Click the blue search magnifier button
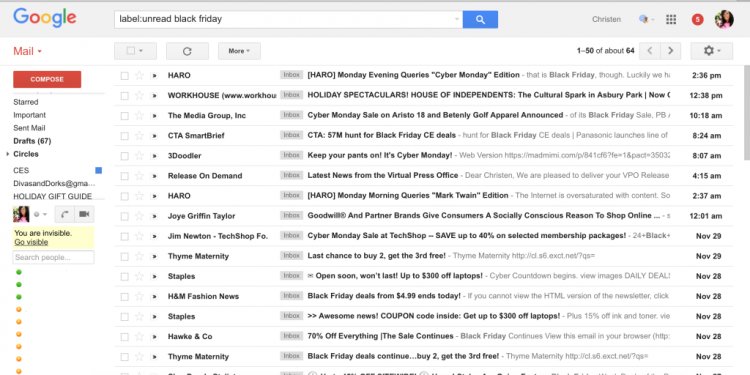 pos(480,20)
